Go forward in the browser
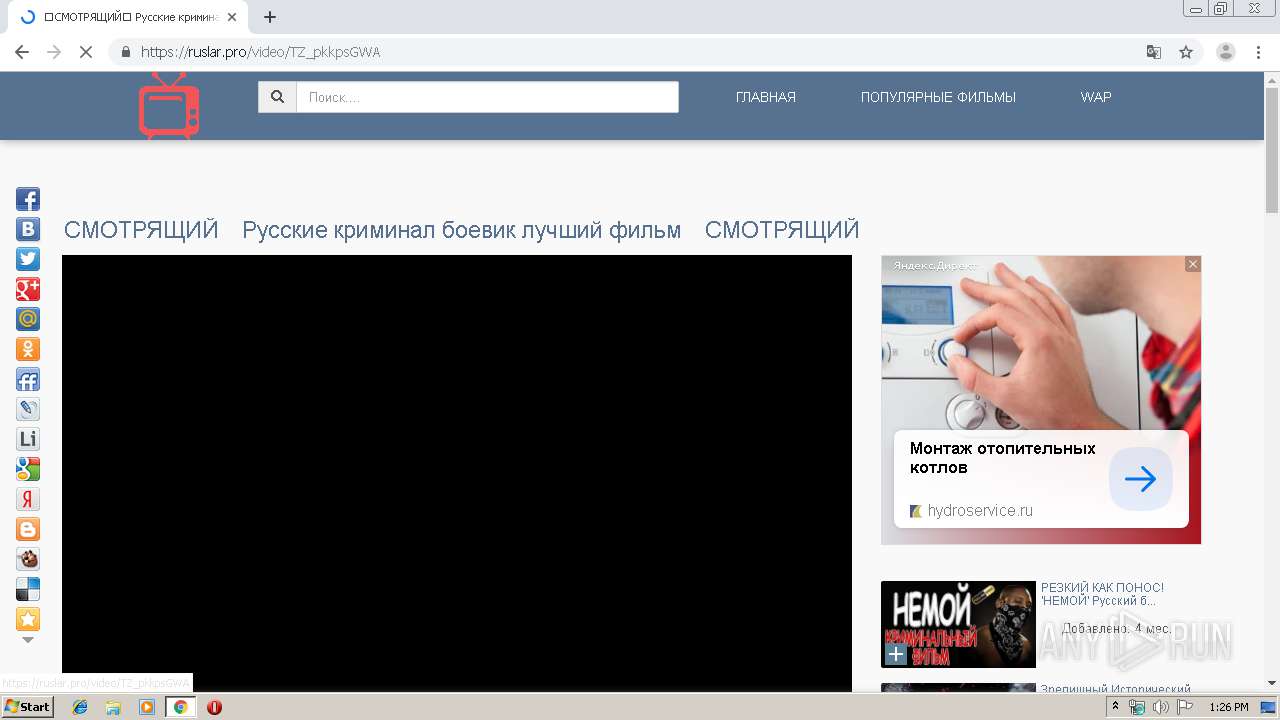Image resolution: width=1280 pixels, height=720 pixels. coord(54,52)
